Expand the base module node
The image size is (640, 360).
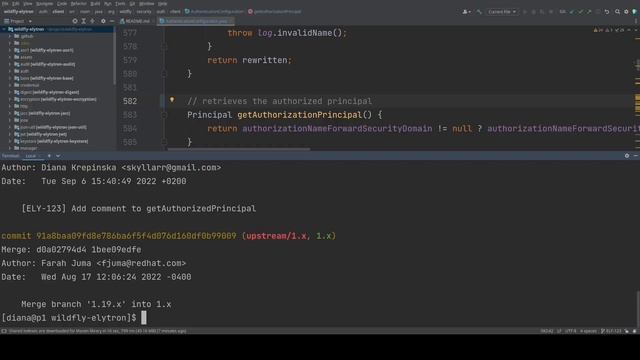(x=10, y=78)
